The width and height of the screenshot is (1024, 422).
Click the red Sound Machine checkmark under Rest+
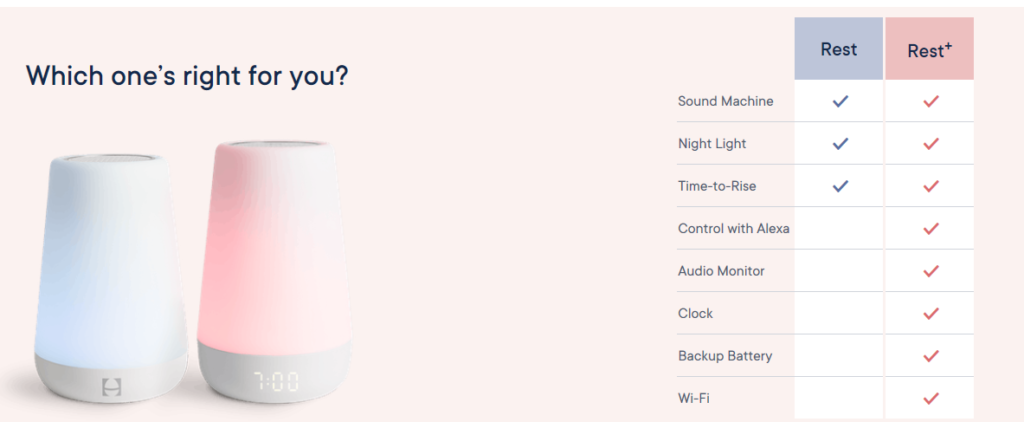(931, 101)
